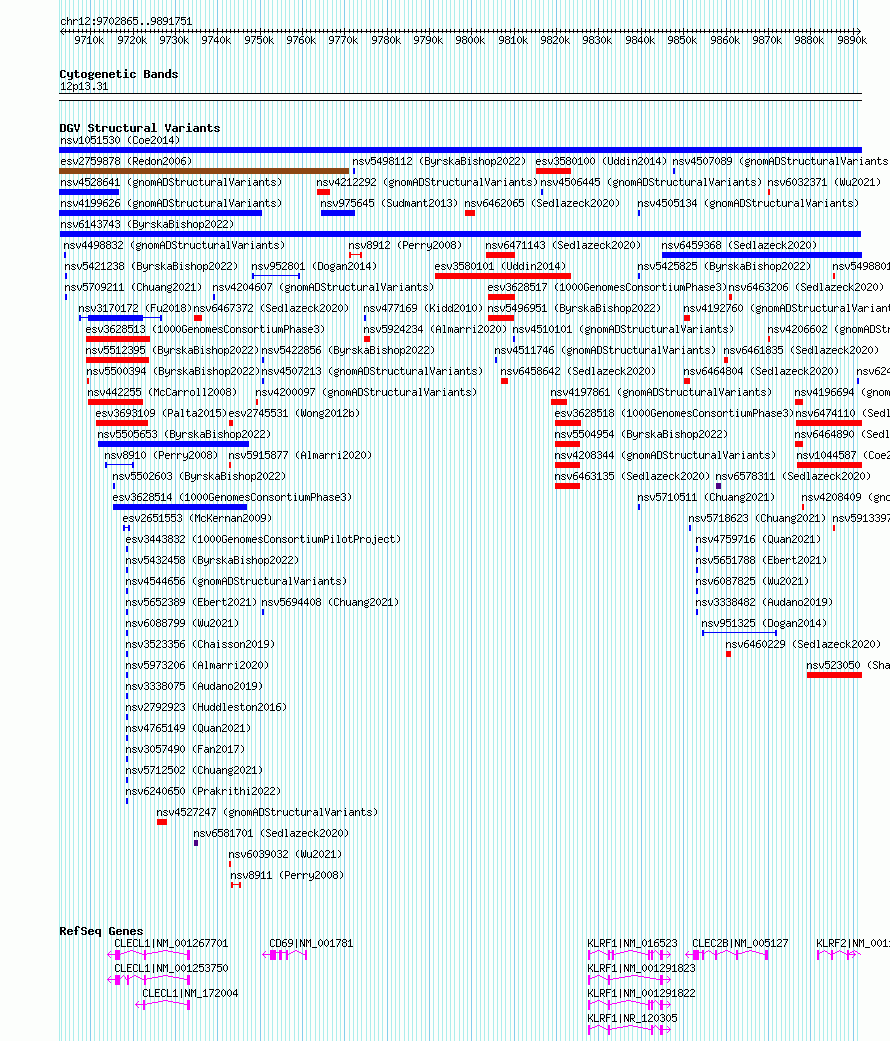Screen dimensions: 890x1041
Task: Click the blue nsv4199626 variant bar
Action: click(x=161, y=213)
